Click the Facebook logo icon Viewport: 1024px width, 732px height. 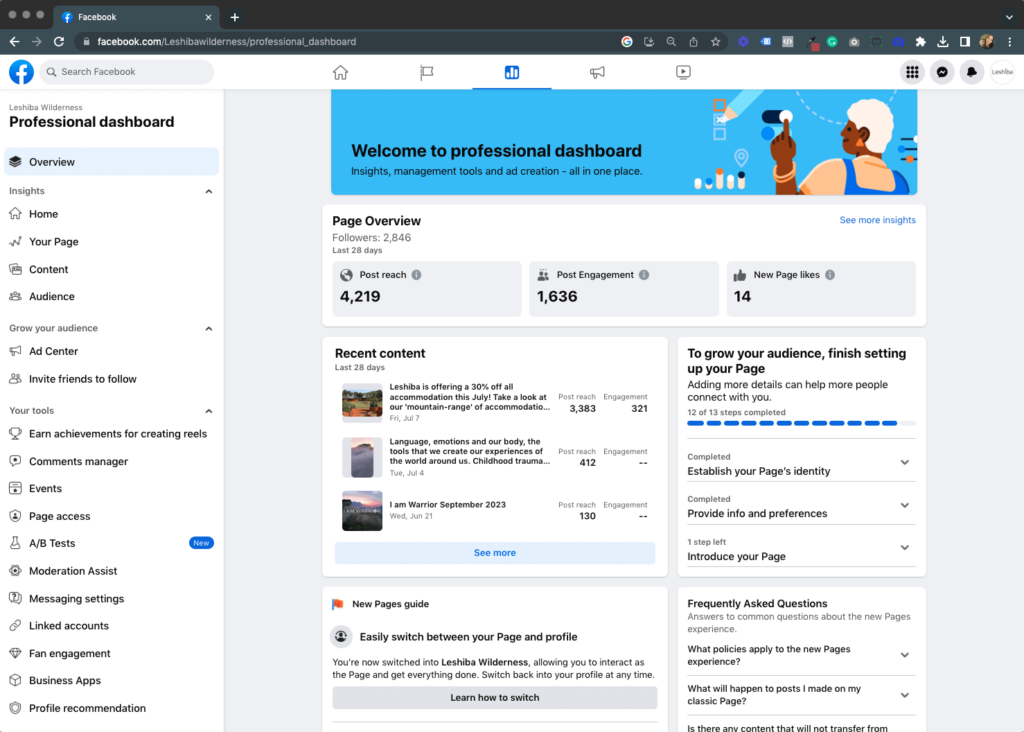22,72
